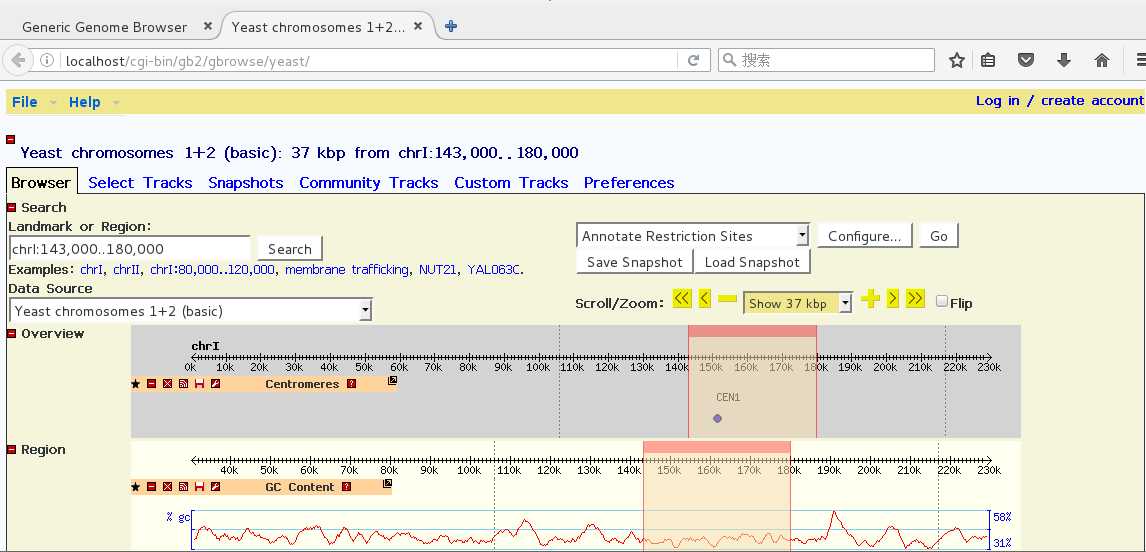Download GC Content track data with save icon
The image size is (1146, 552).
(x=200, y=487)
